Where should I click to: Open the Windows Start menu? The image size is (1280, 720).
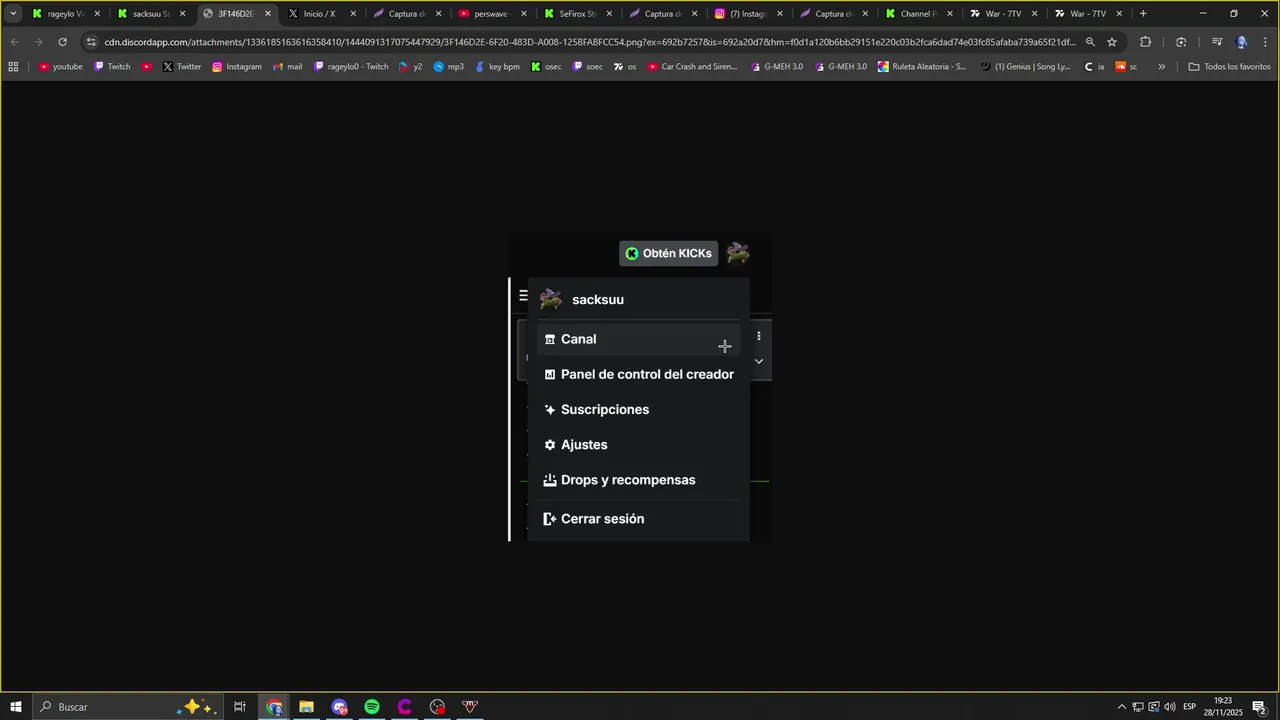click(16, 707)
